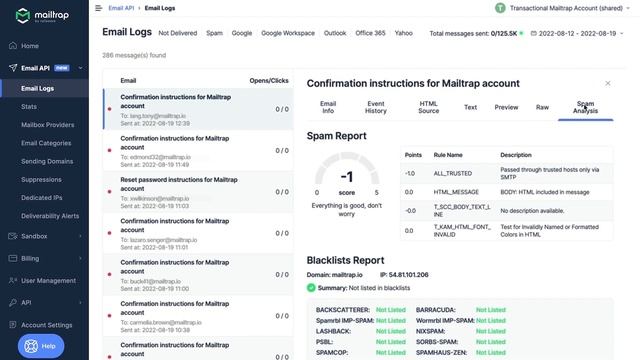Click the Account Settings icon
The width and height of the screenshot is (640, 360).
(x=13, y=325)
